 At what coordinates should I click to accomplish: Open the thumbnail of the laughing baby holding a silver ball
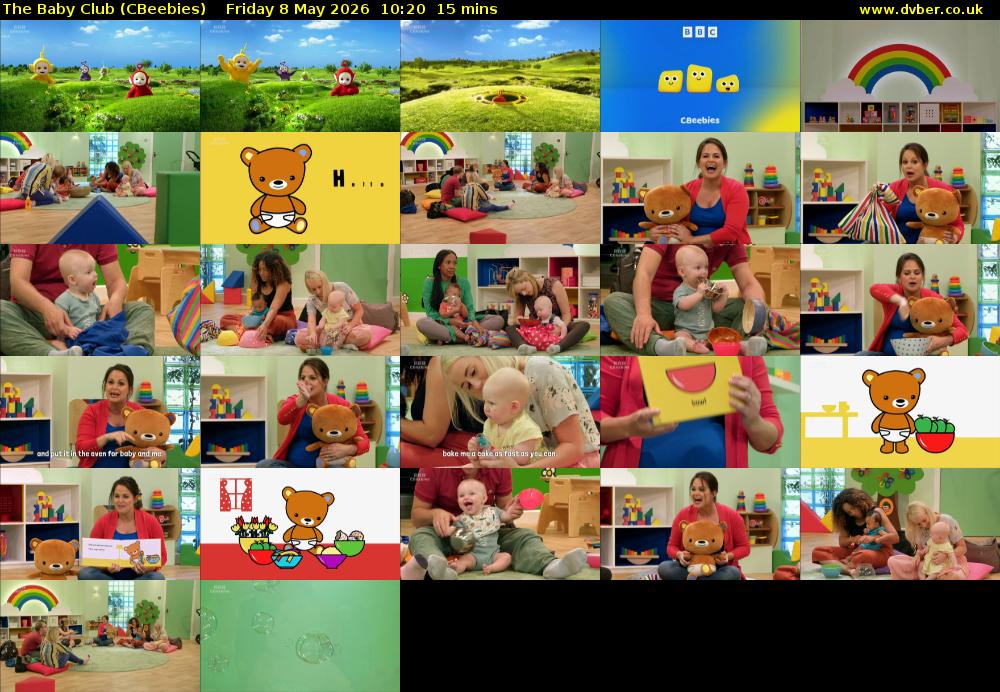500,524
